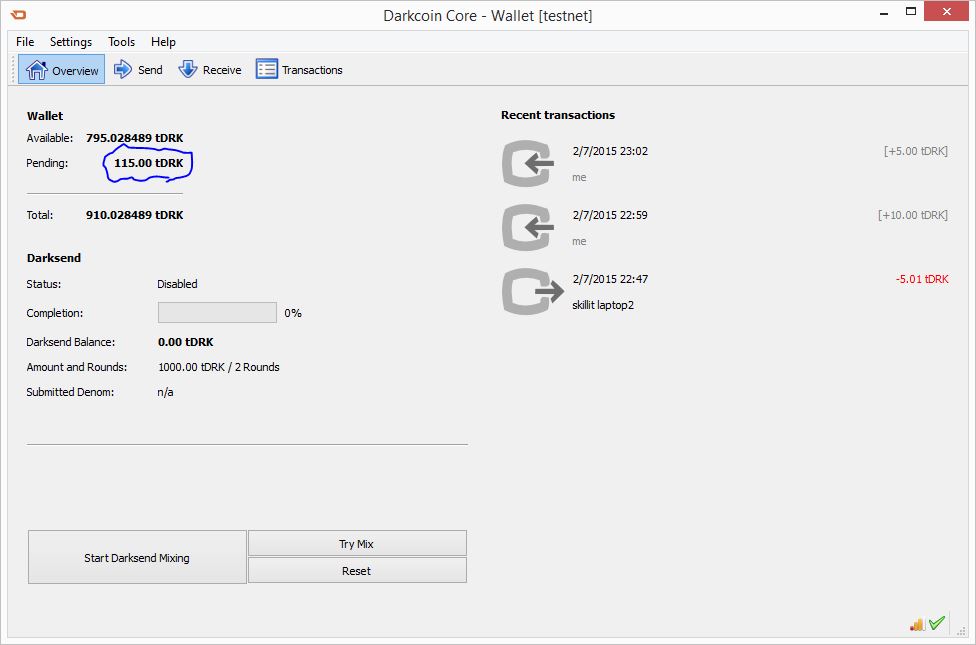This screenshot has height=645, width=976.
Task: Click the Darksend Completion progress bar
Action: click(x=217, y=313)
